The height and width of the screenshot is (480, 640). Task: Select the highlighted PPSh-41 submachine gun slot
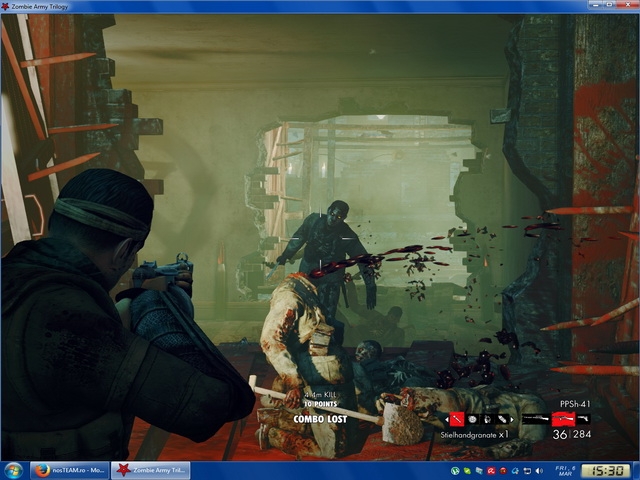[563, 419]
